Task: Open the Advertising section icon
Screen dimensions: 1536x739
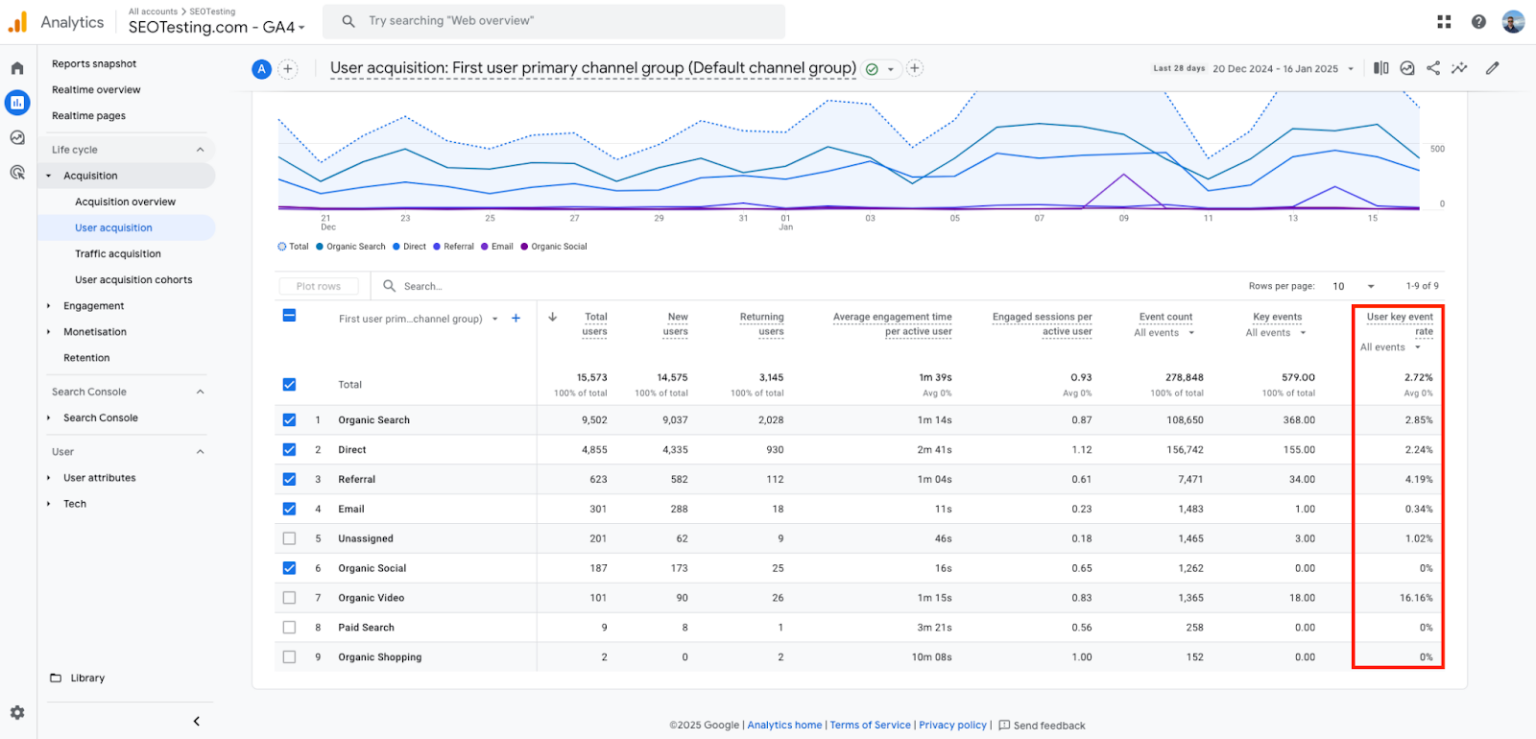Action: pos(17,172)
